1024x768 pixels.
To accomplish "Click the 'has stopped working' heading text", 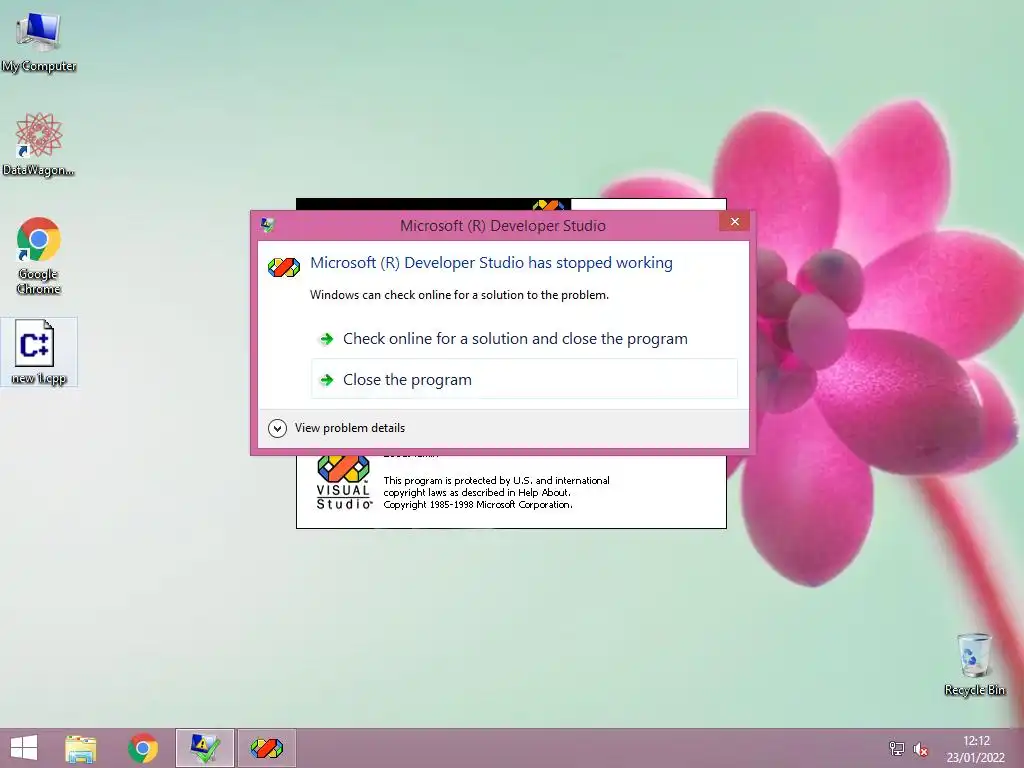I will [x=491, y=263].
